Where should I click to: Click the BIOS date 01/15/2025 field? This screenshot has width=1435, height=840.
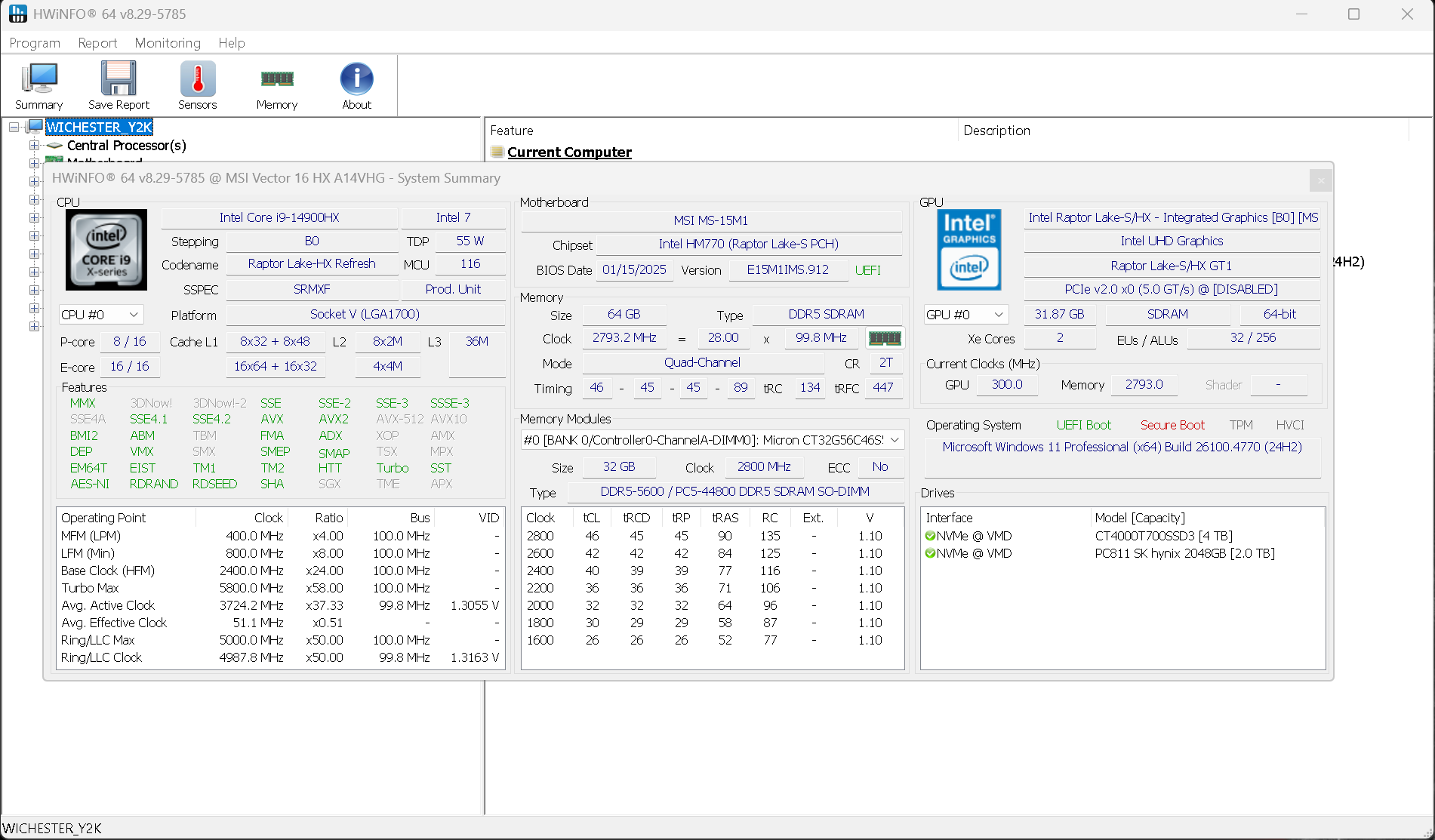(634, 269)
